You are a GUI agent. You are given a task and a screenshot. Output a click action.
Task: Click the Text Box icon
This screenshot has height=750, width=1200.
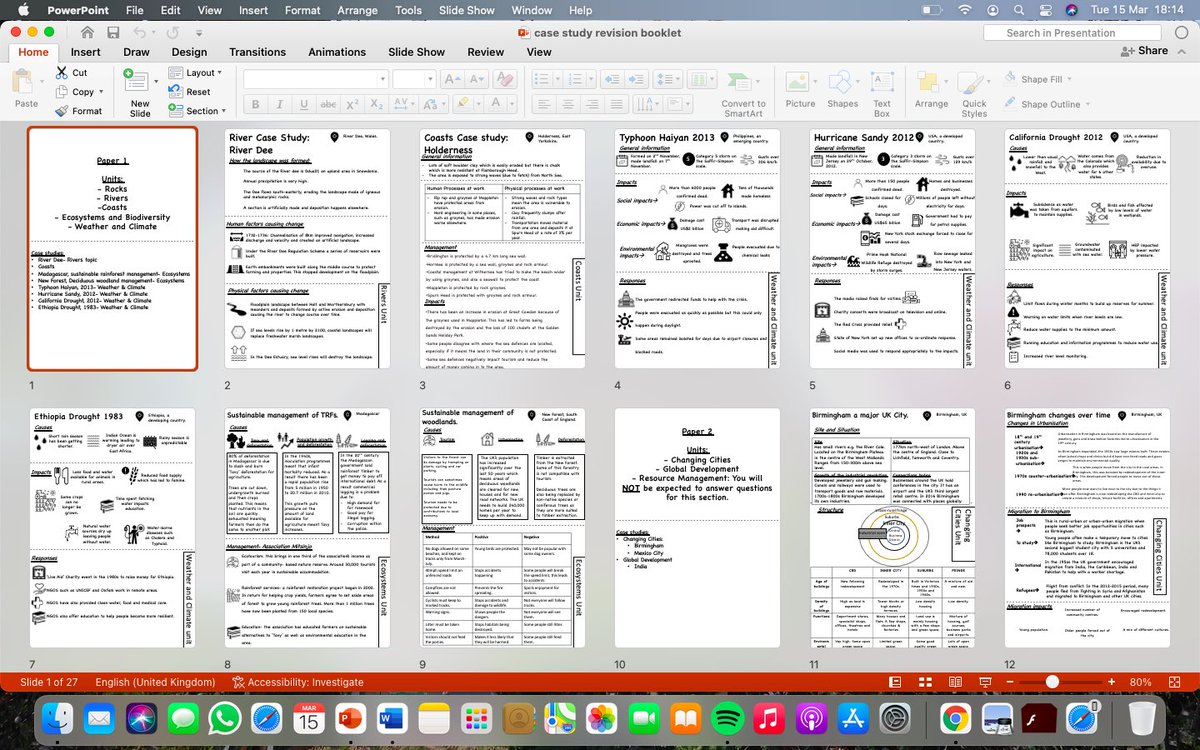pyautogui.click(x=881, y=81)
